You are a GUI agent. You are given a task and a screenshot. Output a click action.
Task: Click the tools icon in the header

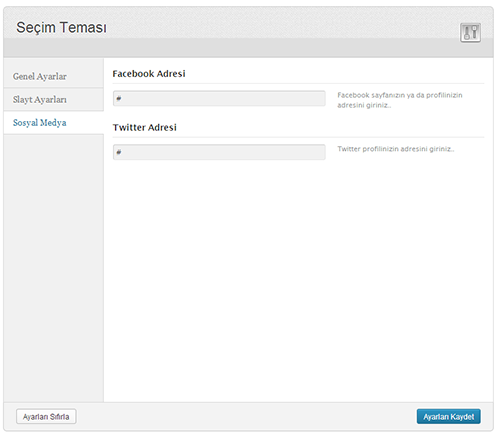(470, 32)
